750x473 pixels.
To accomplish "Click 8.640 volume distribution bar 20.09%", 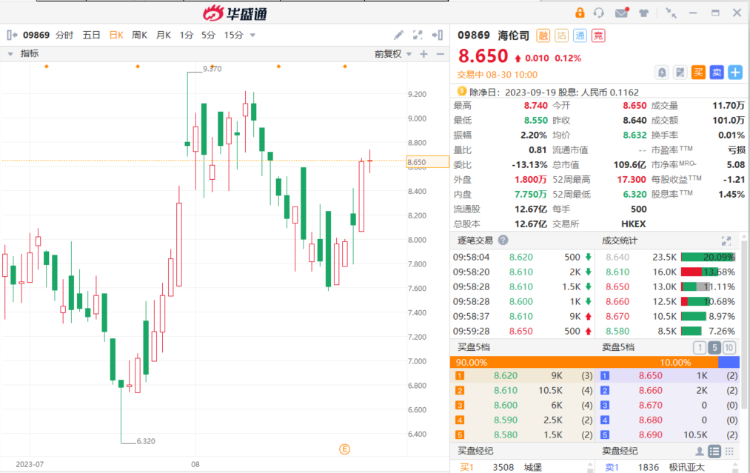I will (x=707, y=257).
